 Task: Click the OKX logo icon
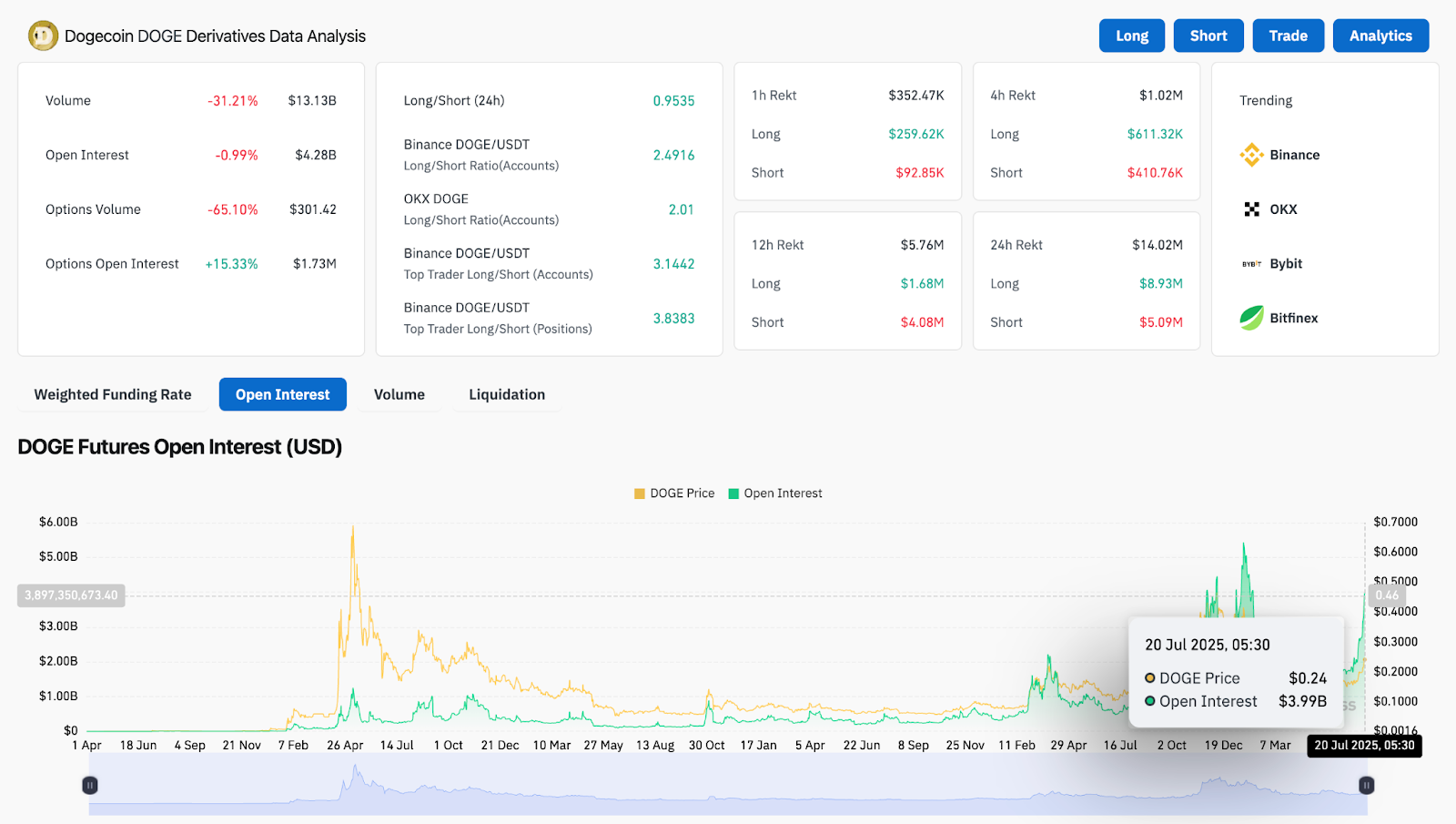1251,209
